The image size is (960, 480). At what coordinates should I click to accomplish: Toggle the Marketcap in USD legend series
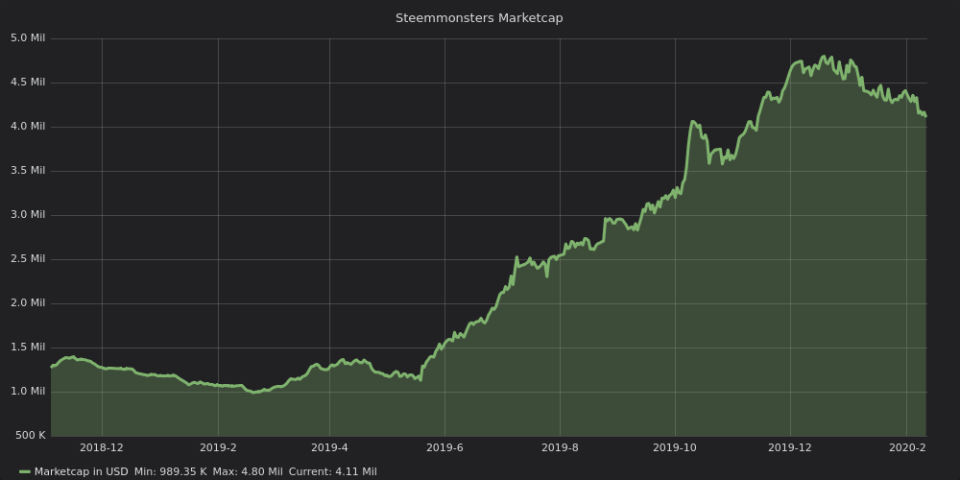click(x=81, y=471)
